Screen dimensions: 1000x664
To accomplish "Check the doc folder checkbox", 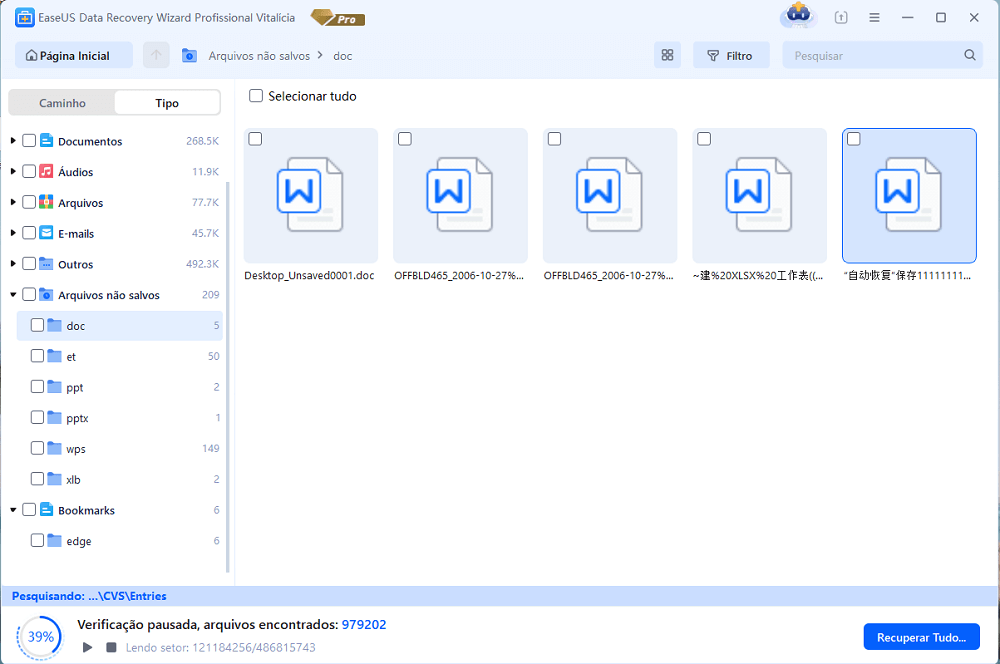I will [x=37, y=325].
